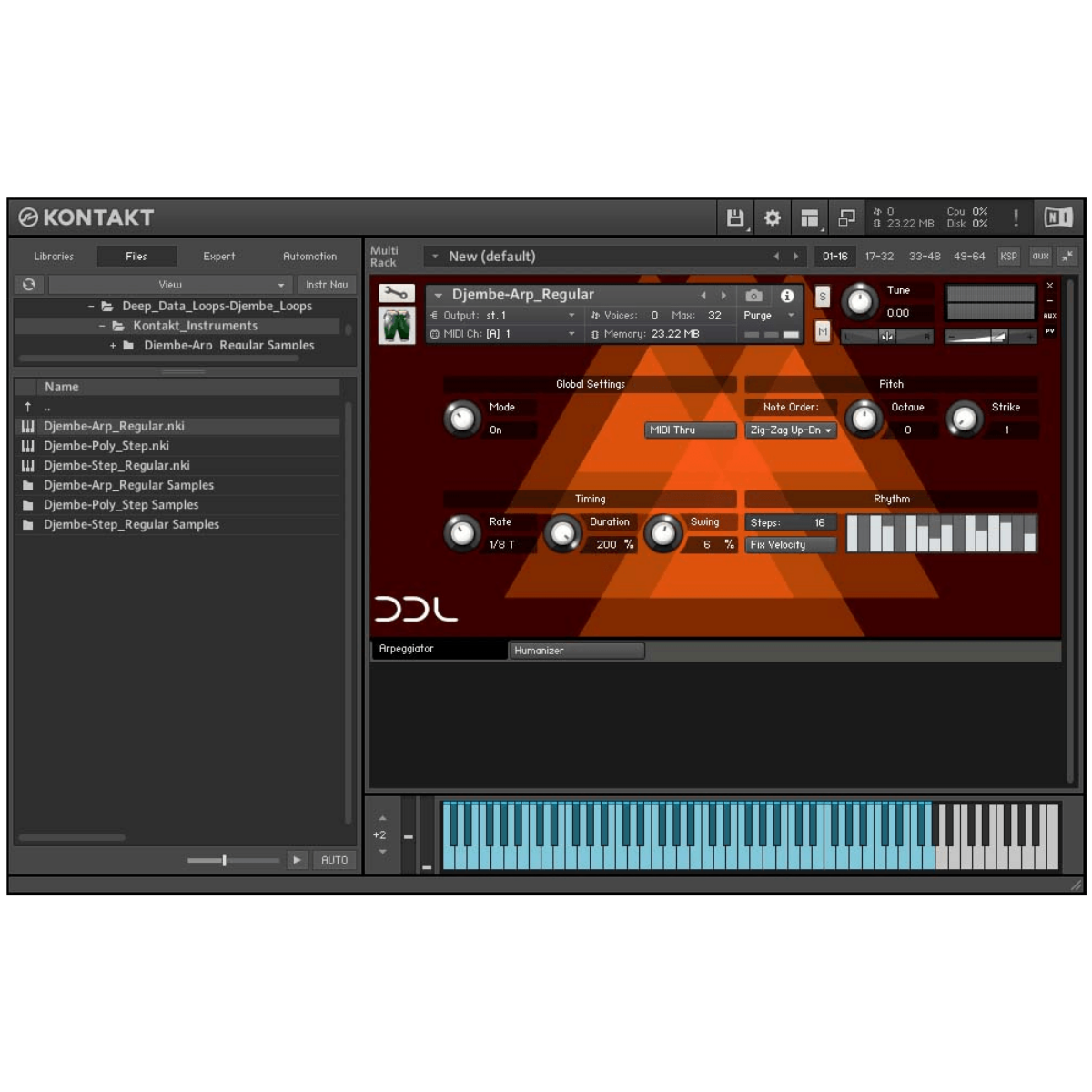Toggle Fix Velocity button
The width and height of the screenshot is (1092, 1092).
pos(791,545)
